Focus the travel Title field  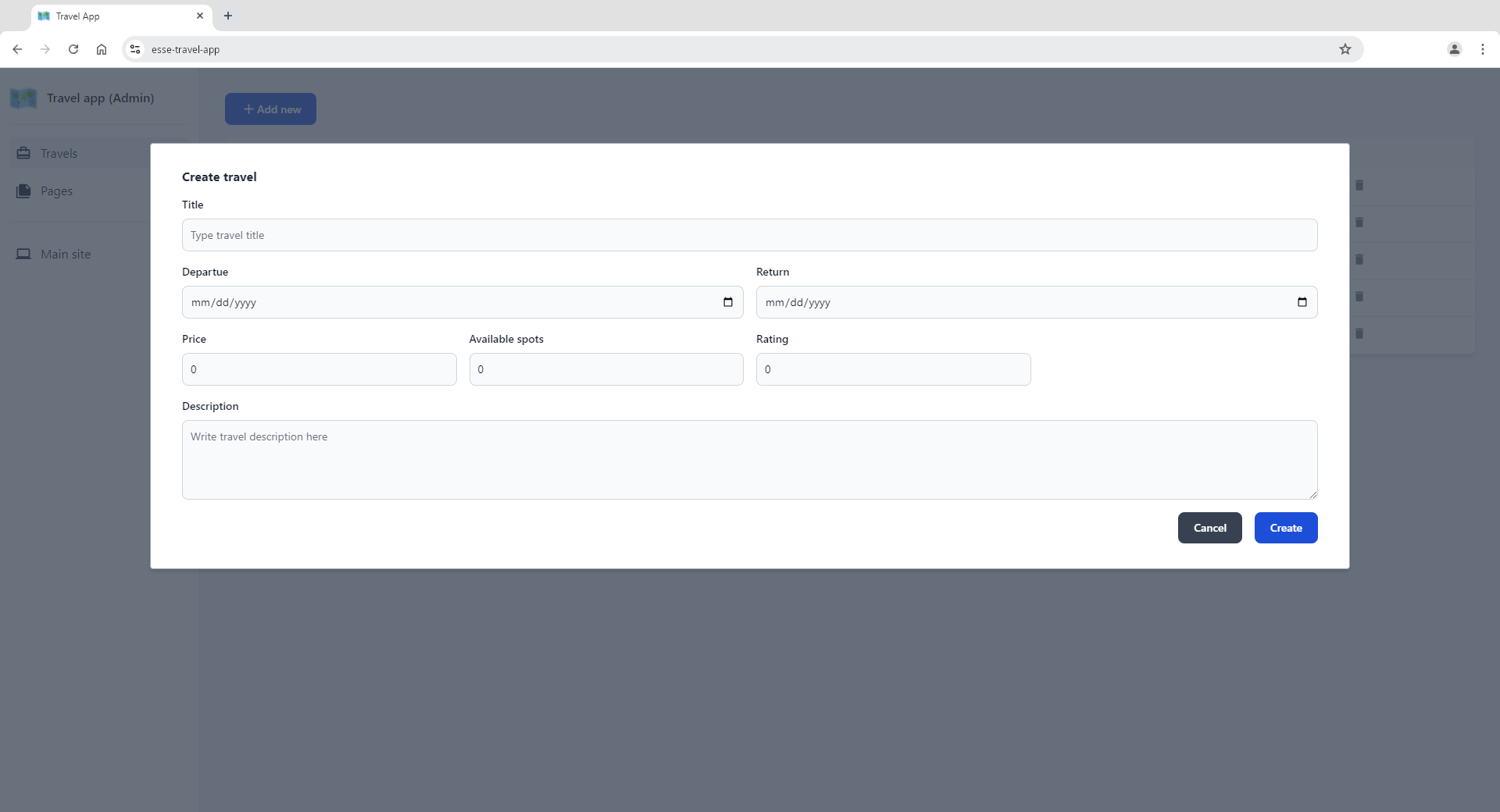(x=749, y=235)
